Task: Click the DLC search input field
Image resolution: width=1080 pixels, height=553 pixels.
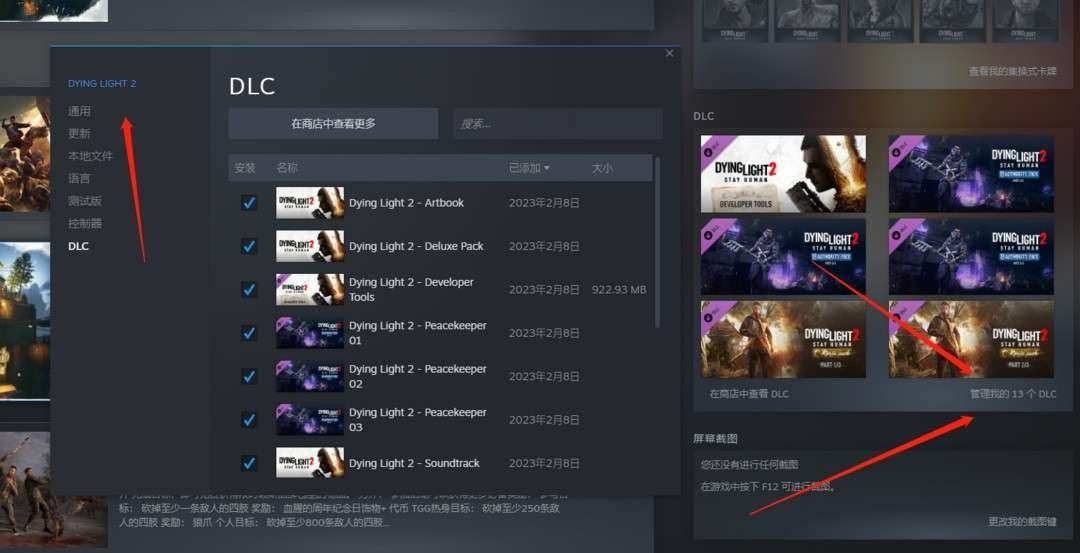Action: pos(557,124)
